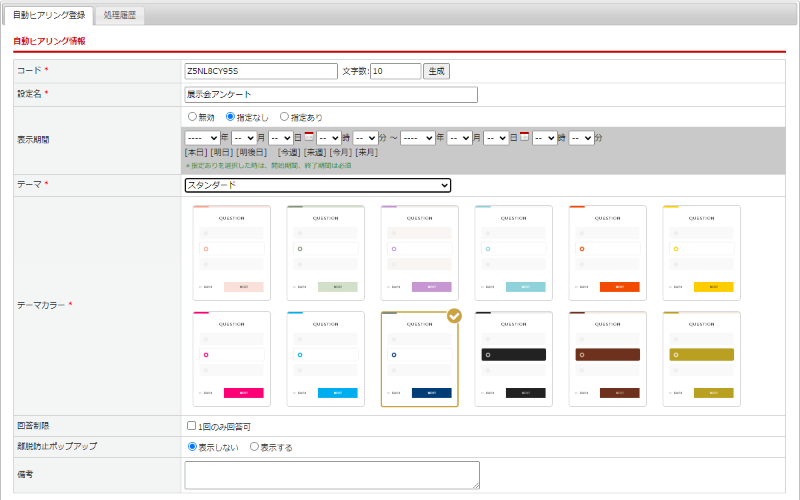This screenshot has width=800, height=500.
Task: Select the 指定あり display period option
Action: [x=285, y=117]
